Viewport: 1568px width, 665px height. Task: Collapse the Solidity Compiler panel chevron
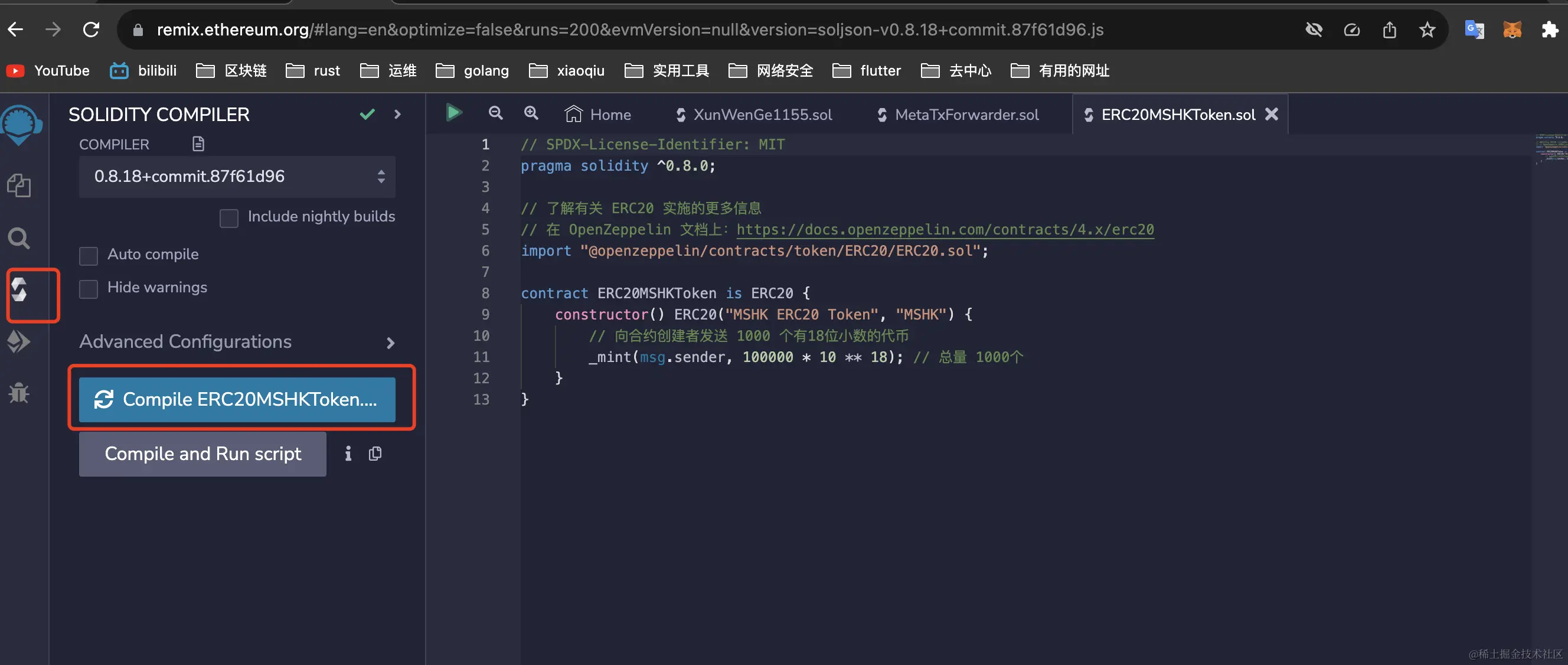397,115
